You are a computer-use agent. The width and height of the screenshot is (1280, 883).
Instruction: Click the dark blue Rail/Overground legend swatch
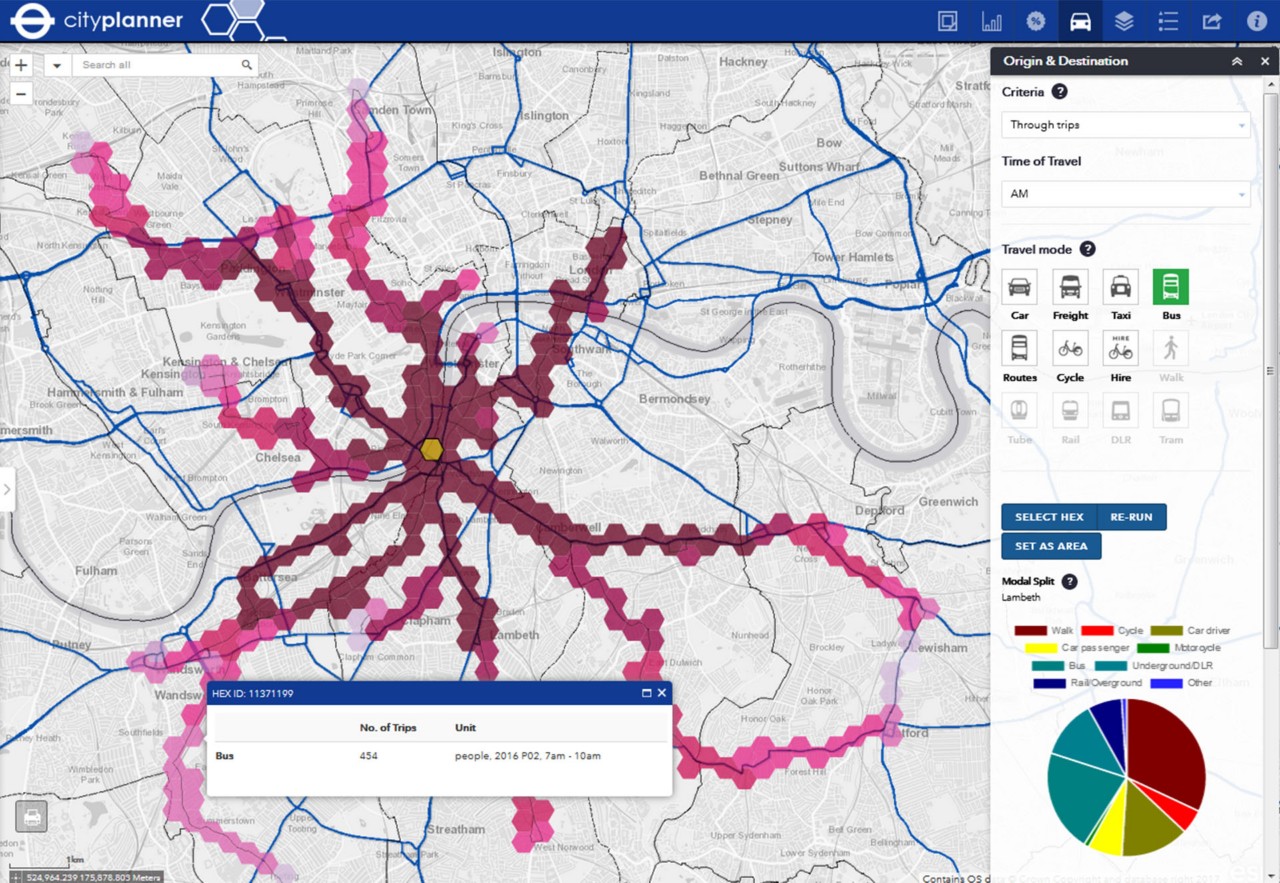click(x=1050, y=683)
